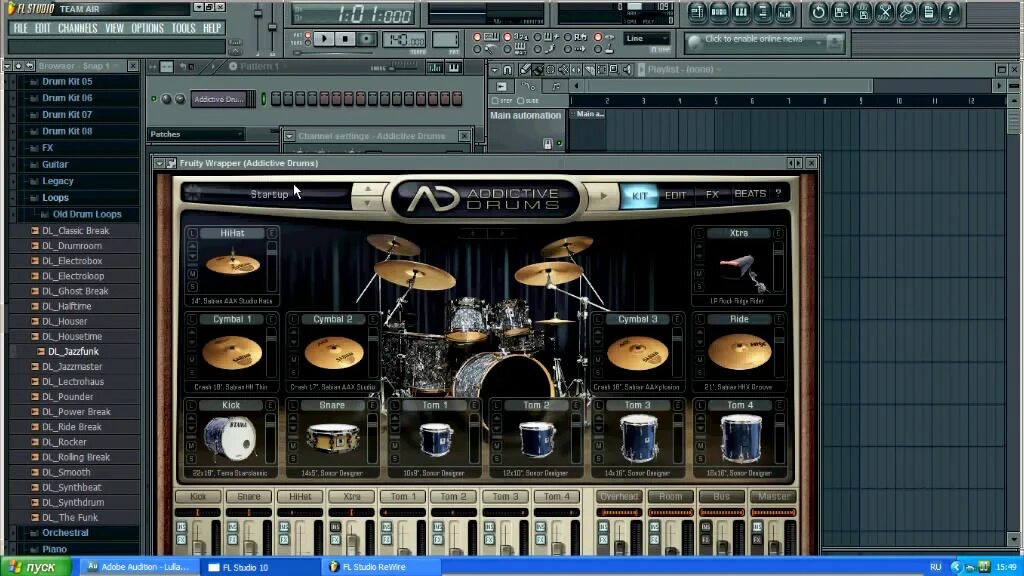Click the Room mixer channel label

[670, 497]
